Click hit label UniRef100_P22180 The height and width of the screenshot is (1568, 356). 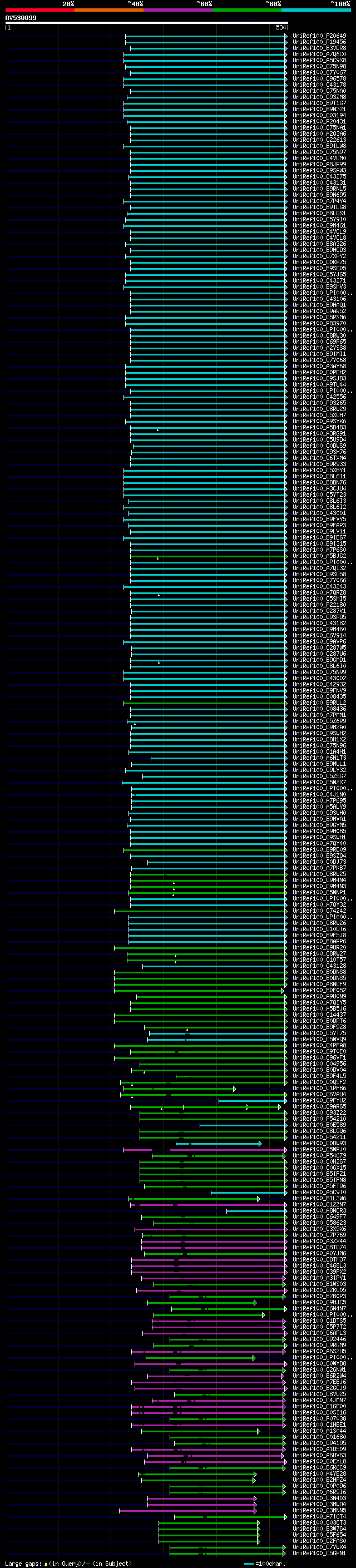(x=319, y=605)
